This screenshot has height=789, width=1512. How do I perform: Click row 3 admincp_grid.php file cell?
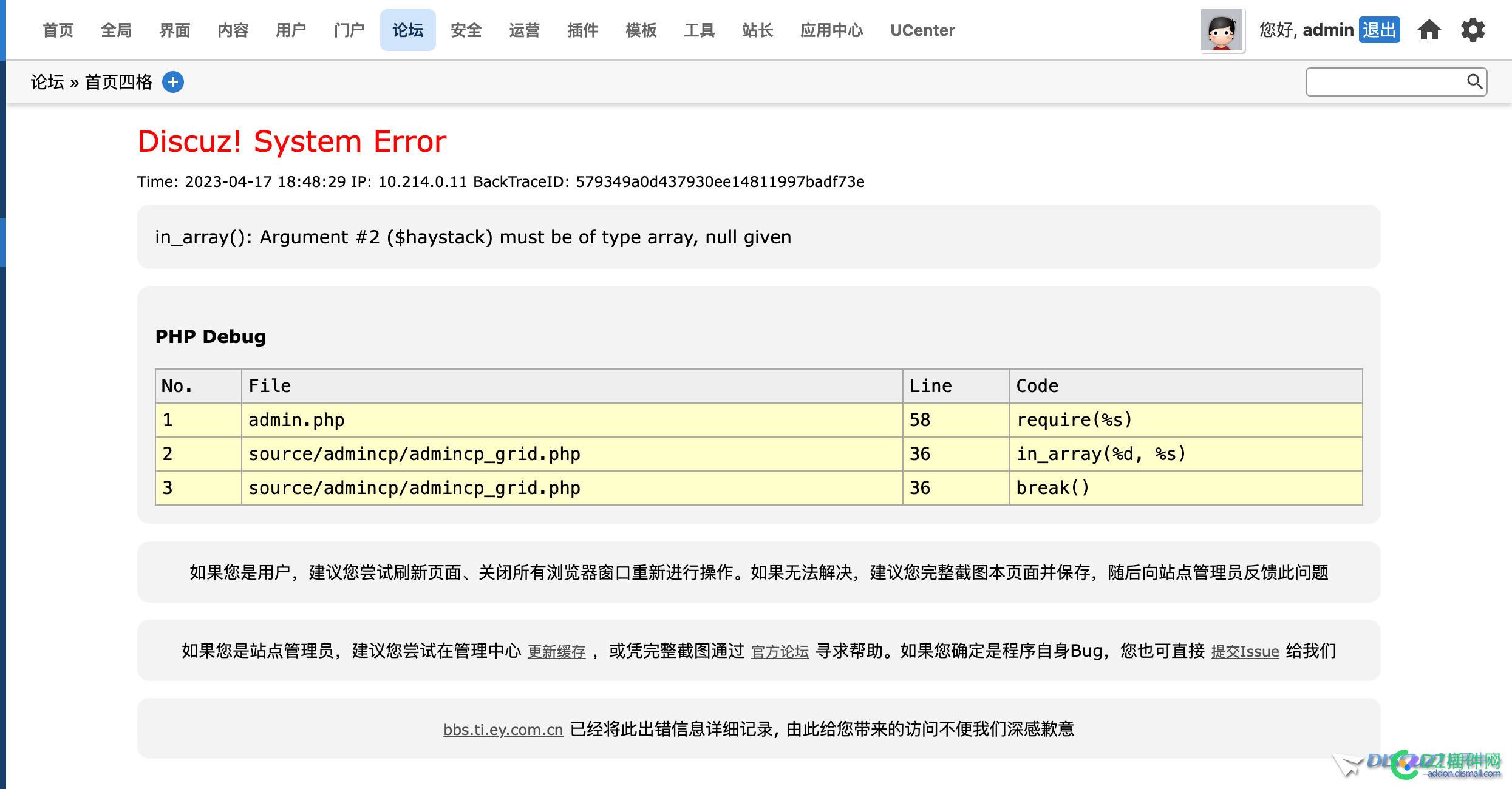click(572, 488)
